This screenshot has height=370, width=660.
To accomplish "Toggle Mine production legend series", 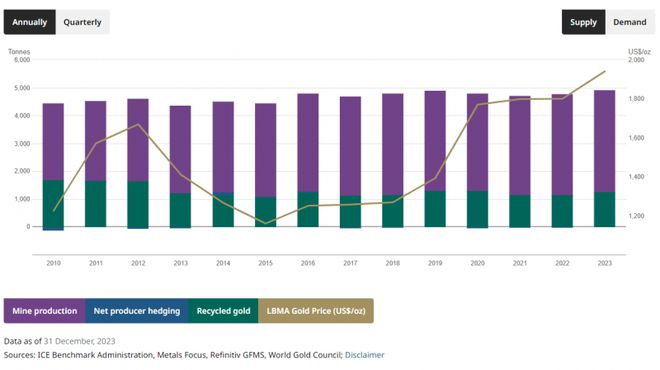I will tap(45, 311).
